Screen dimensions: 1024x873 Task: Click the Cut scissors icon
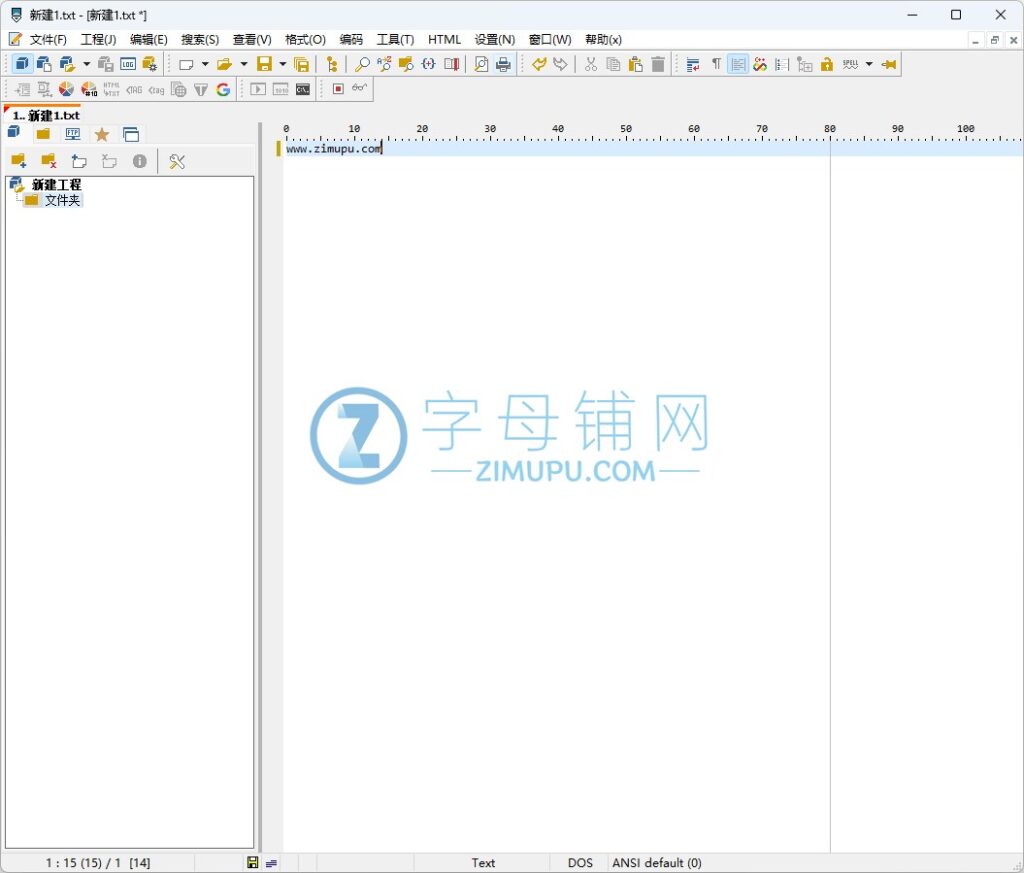(591, 64)
